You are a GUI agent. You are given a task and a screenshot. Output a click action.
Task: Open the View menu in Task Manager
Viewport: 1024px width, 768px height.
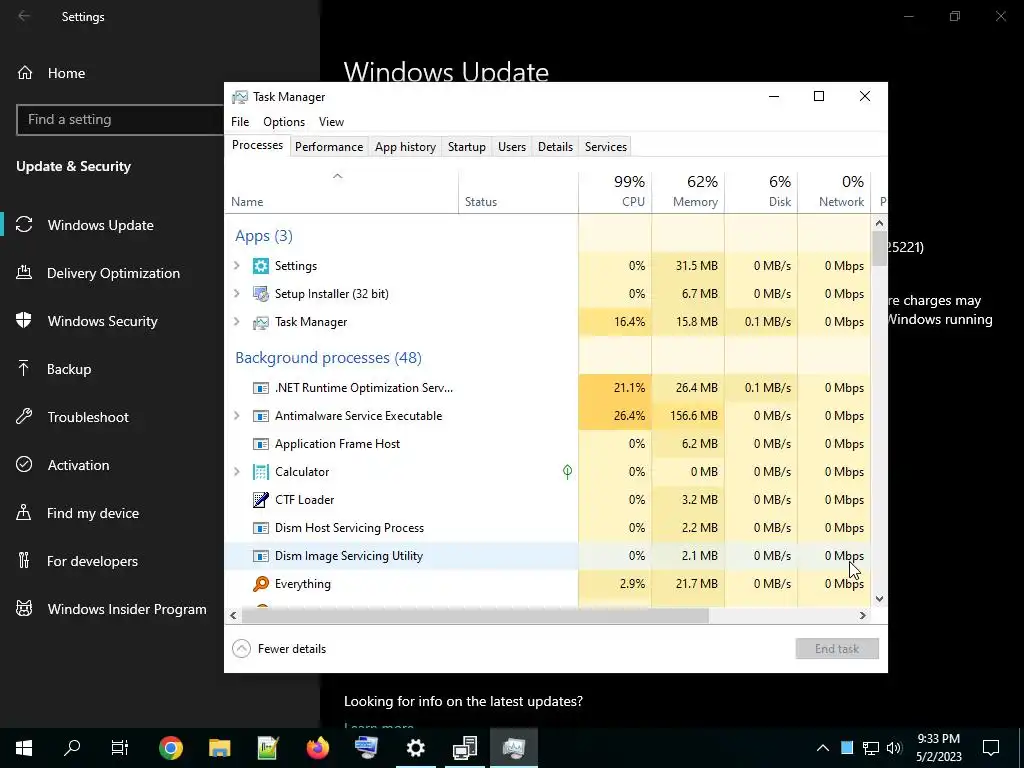click(331, 122)
